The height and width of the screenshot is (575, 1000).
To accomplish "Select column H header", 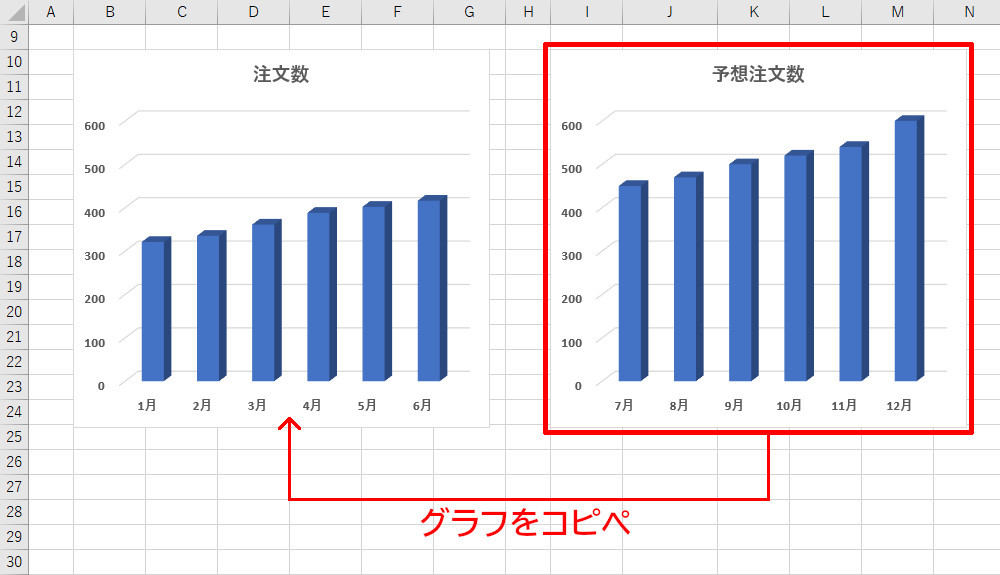I will click(x=528, y=11).
